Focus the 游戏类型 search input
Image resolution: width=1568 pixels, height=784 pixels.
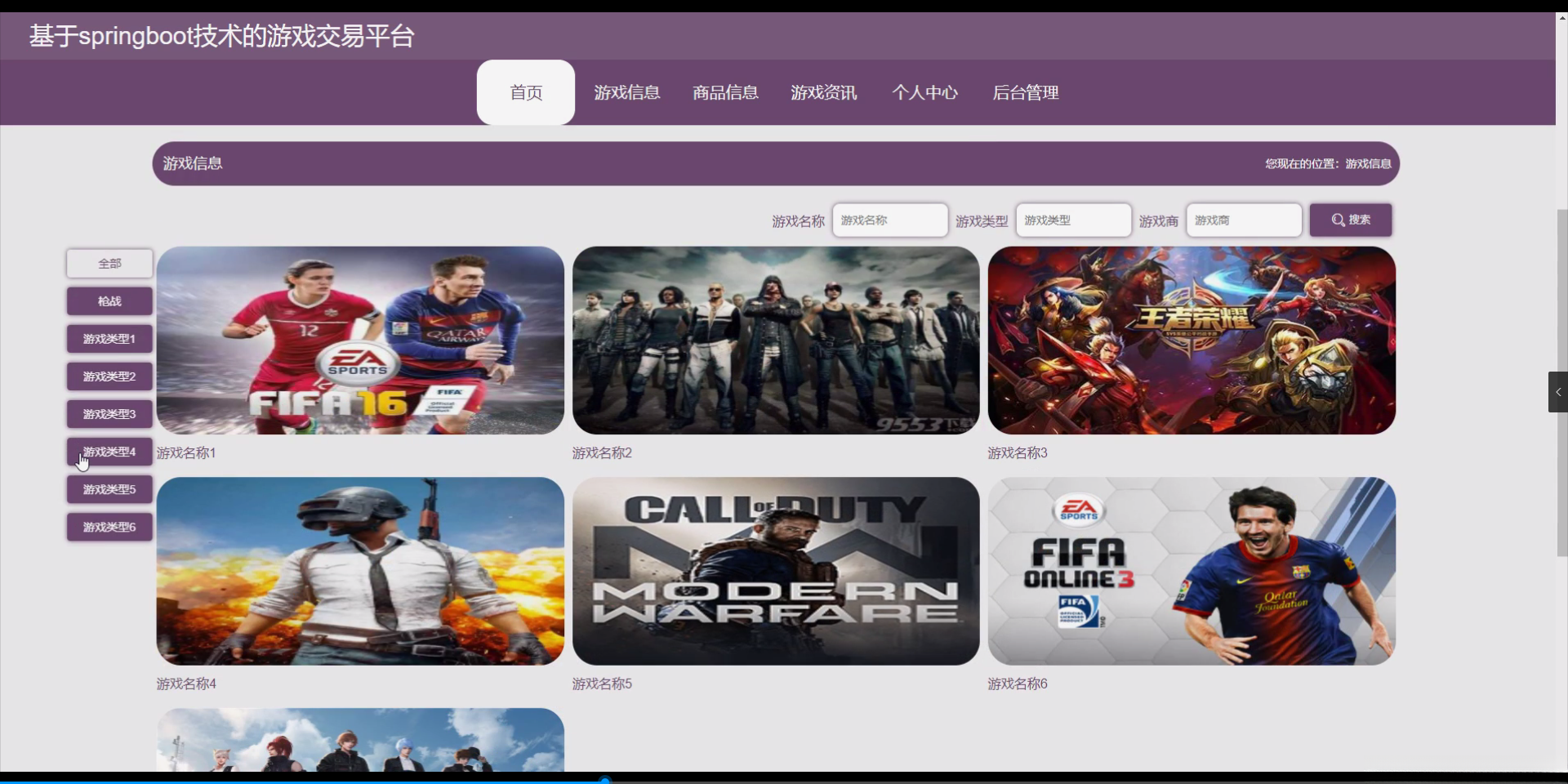click(1074, 220)
